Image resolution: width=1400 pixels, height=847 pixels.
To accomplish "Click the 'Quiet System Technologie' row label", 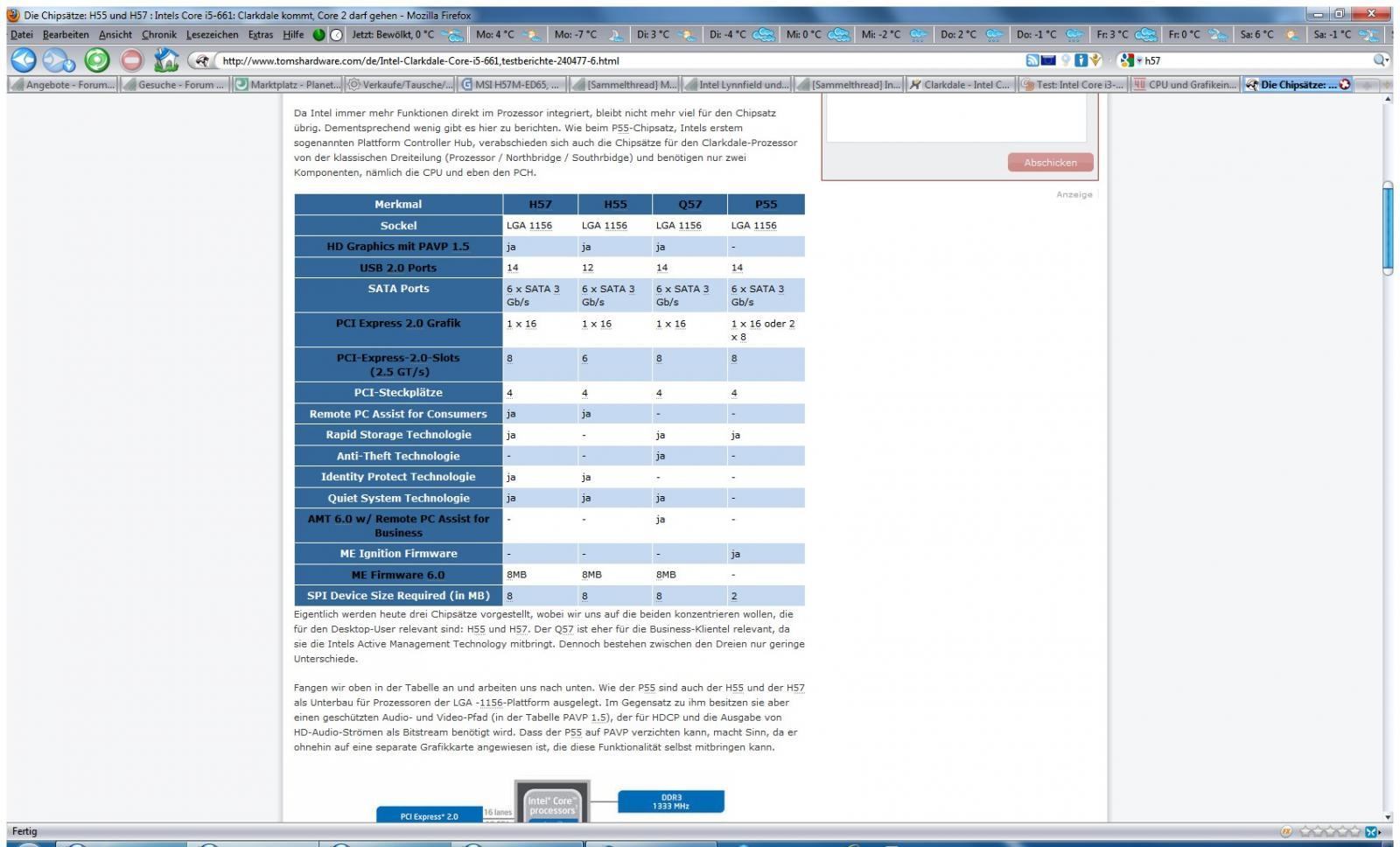I will click(398, 498).
